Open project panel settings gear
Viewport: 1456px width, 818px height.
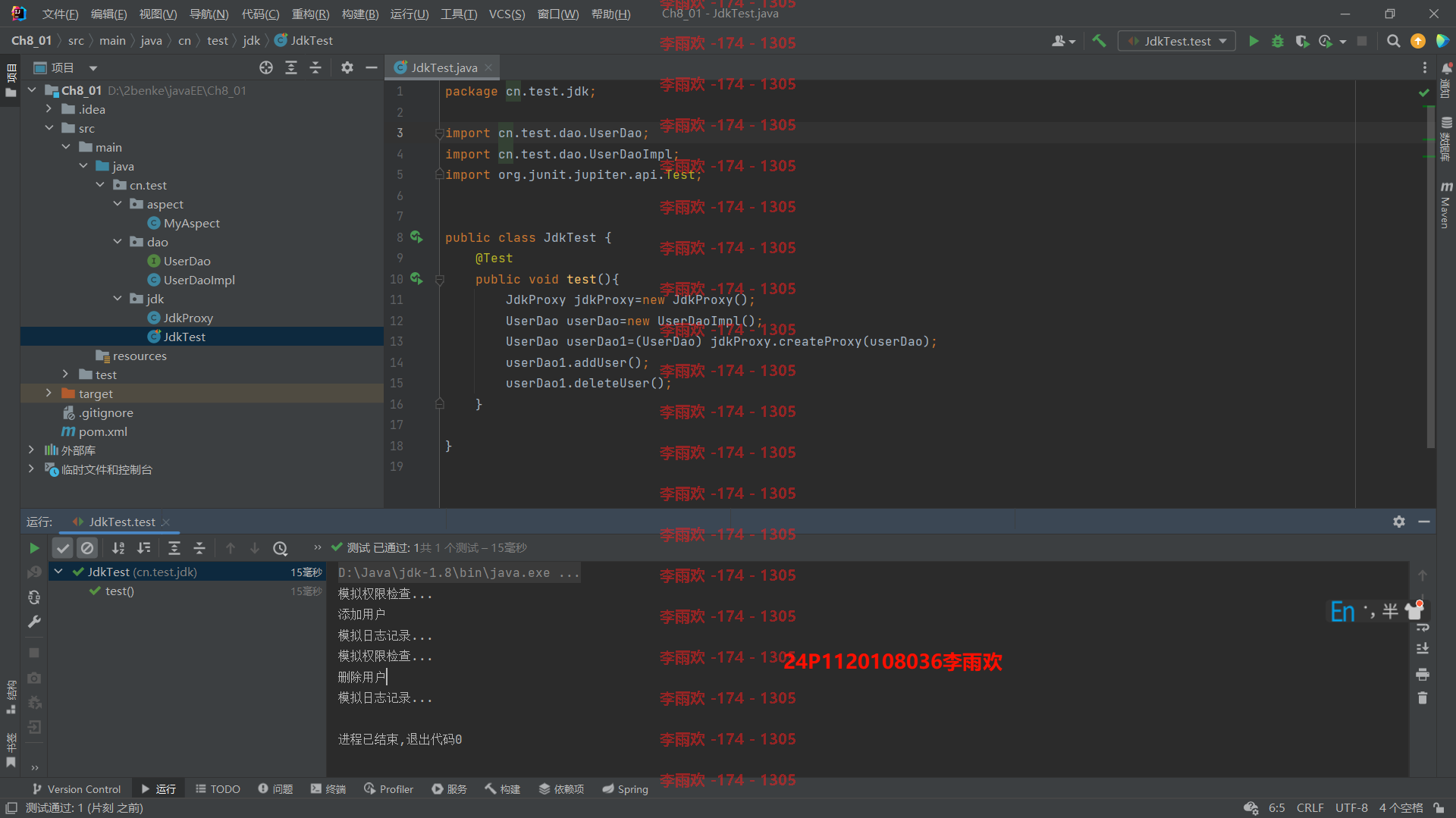pyautogui.click(x=347, y=67)
